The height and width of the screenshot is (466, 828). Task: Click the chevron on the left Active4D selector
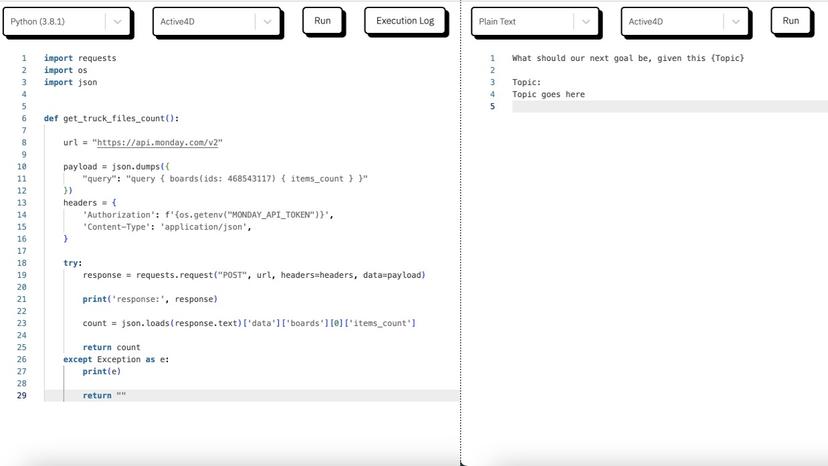pos(267,21)
